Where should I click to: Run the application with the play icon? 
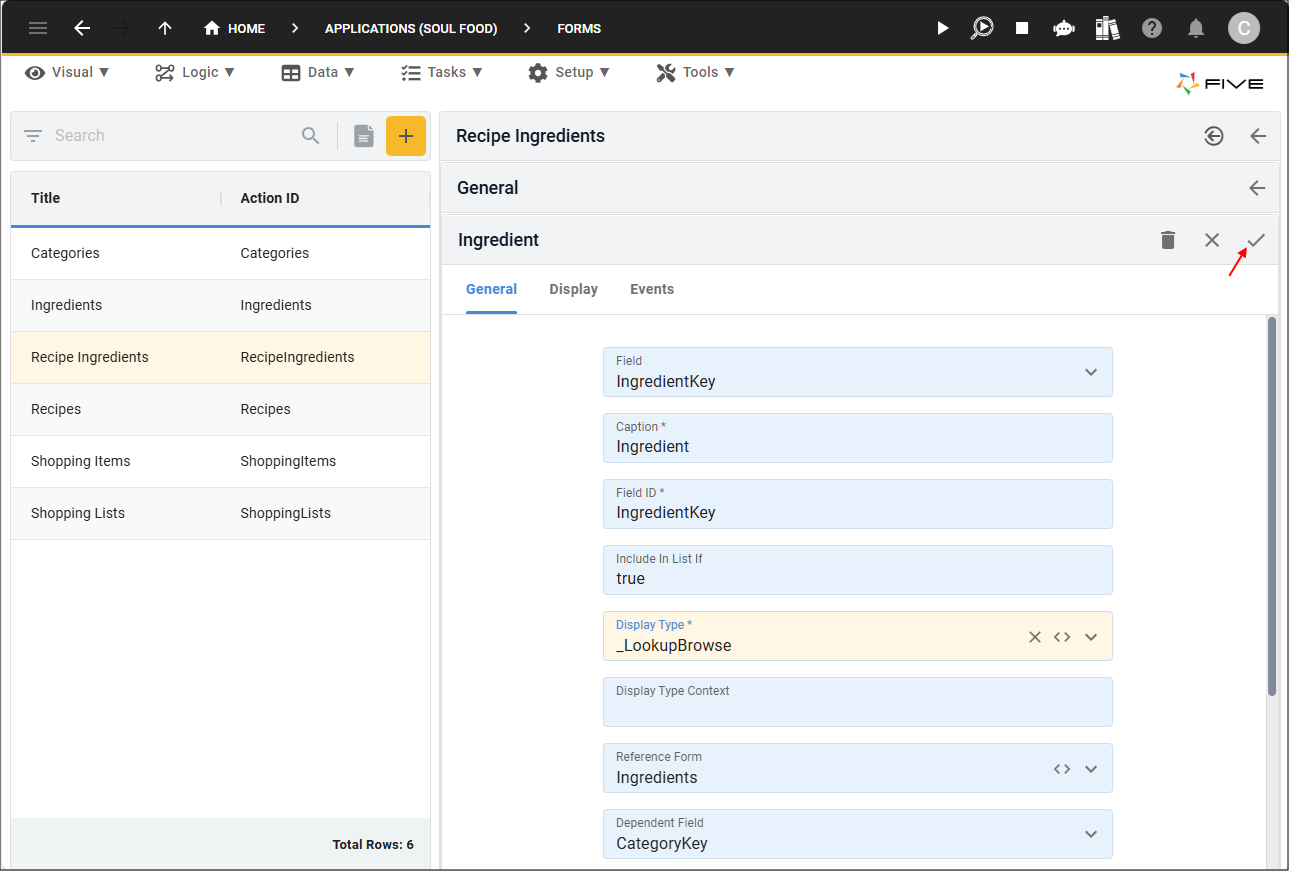coord(942,28)
